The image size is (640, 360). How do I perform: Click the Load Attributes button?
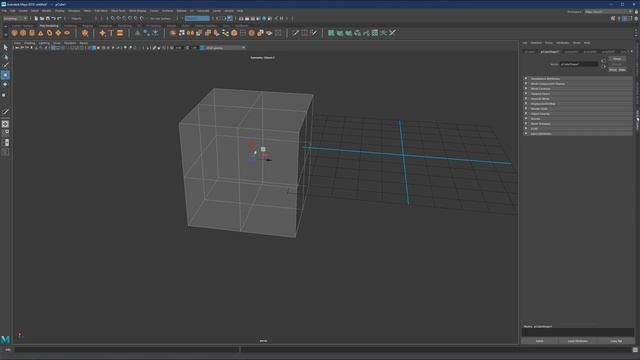click(578, 341)
